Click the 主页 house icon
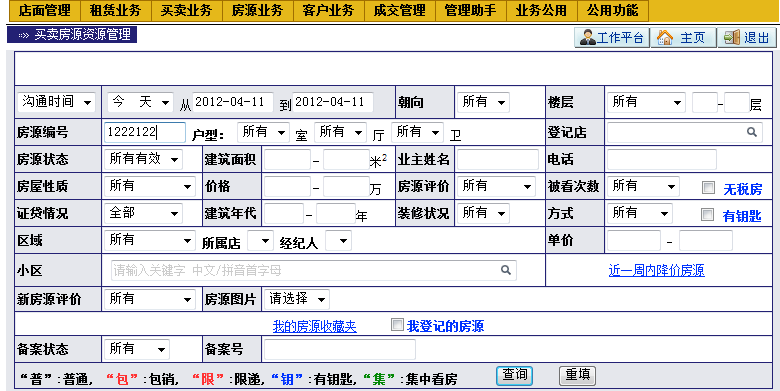 [x=665, y=38]
